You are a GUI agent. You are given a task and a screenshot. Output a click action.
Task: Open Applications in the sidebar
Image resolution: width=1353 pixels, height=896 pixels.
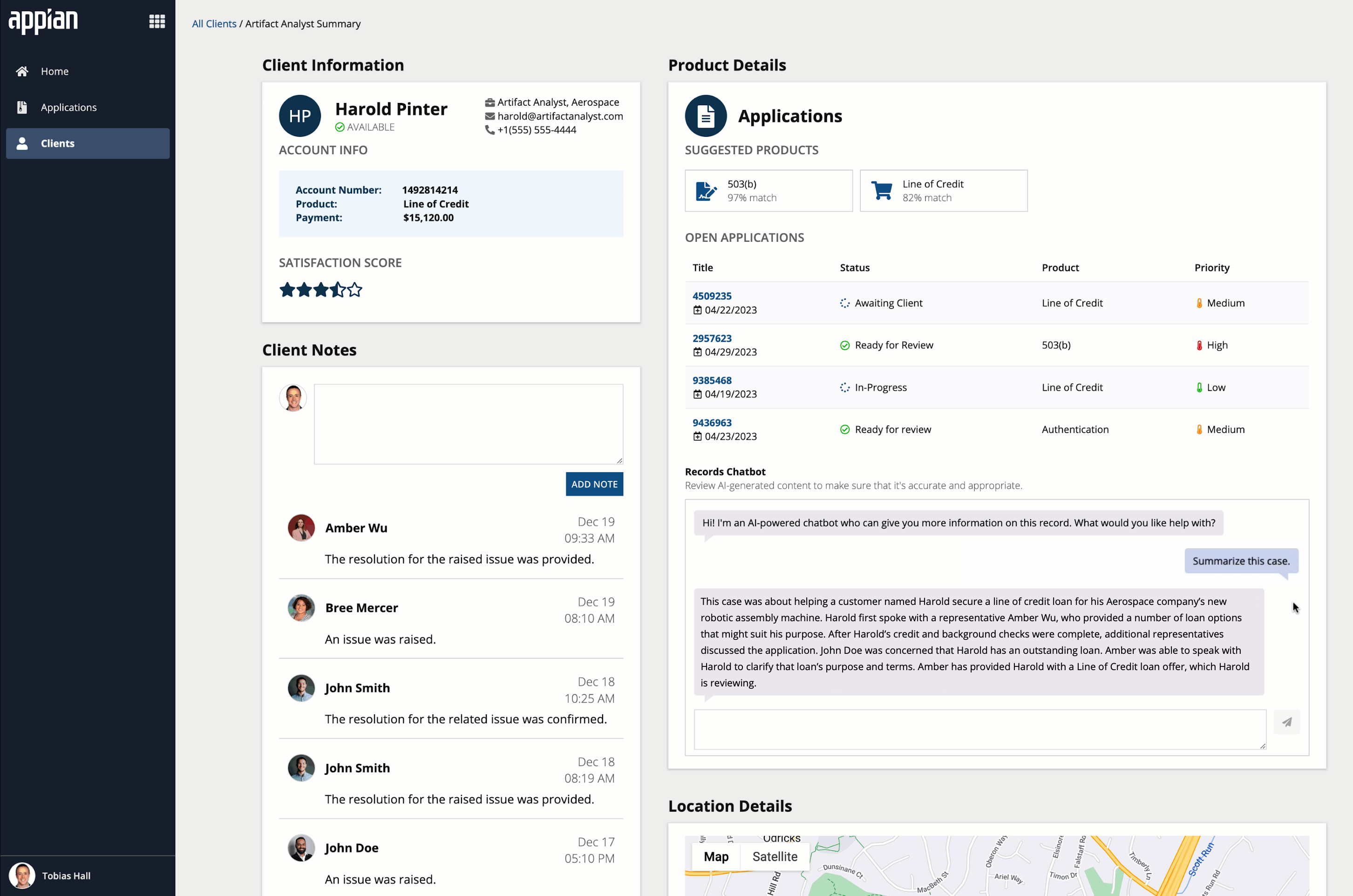pos(88,108)
